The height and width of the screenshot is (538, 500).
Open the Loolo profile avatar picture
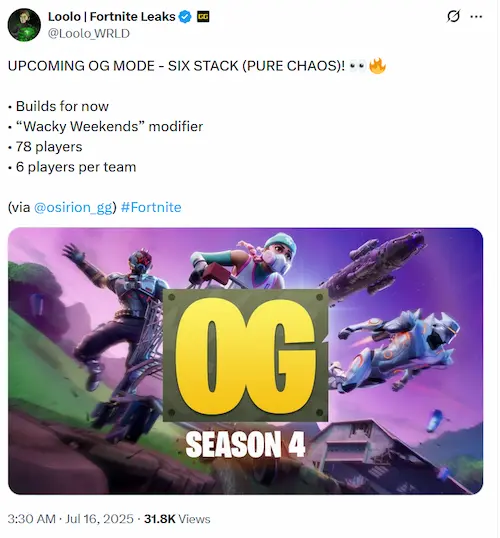pyautogui.click(x=24, y=25)
